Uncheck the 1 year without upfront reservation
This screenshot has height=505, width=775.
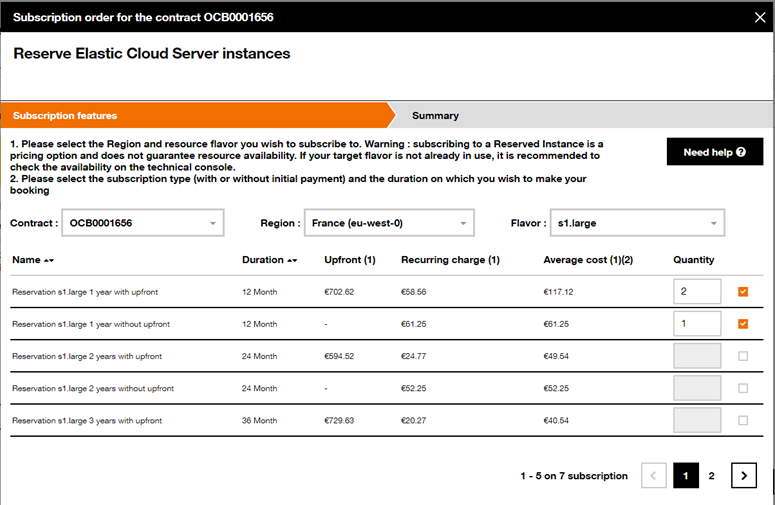[x=743, y=324]
